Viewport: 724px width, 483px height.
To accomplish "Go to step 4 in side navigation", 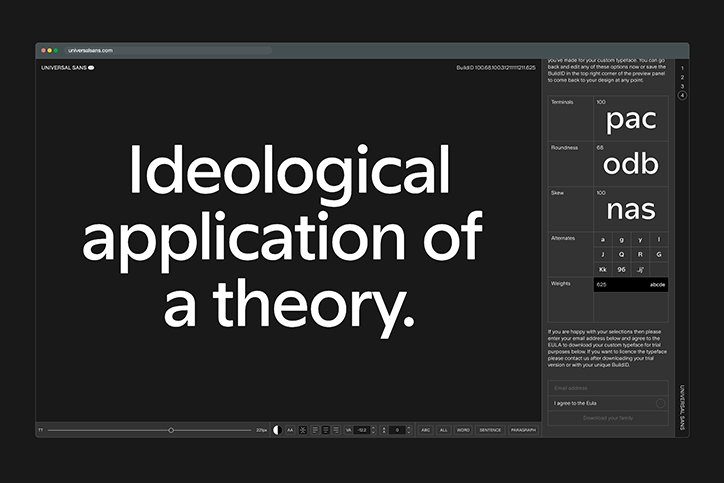I will pyautogui.click(x=682, y=96).
